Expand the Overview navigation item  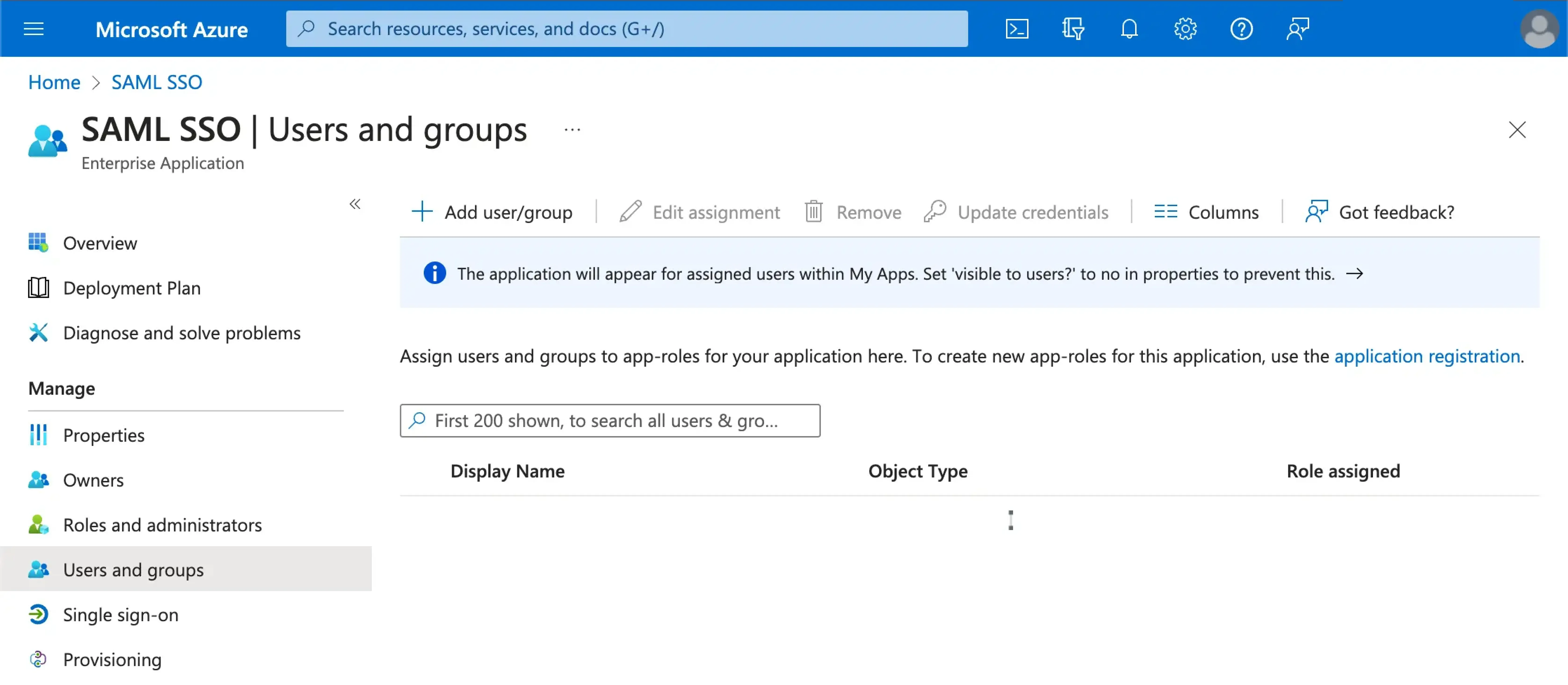(100, 242)
